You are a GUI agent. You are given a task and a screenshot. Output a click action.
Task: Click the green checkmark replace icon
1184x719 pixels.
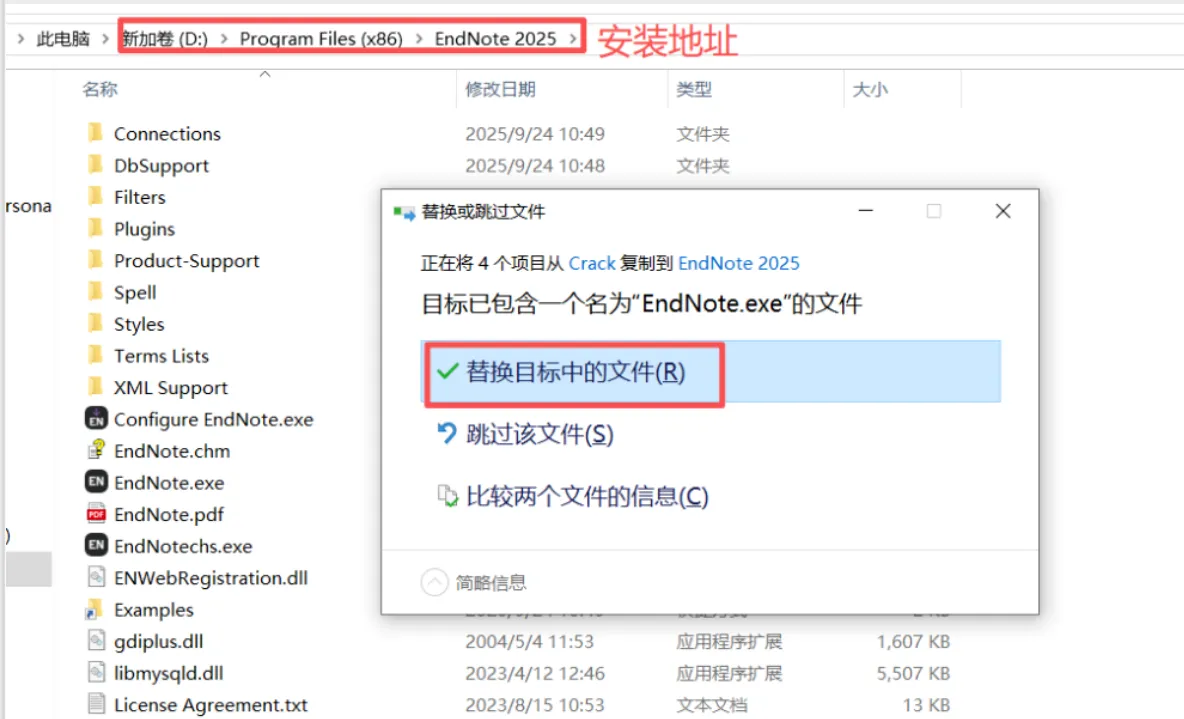(447, 371)
